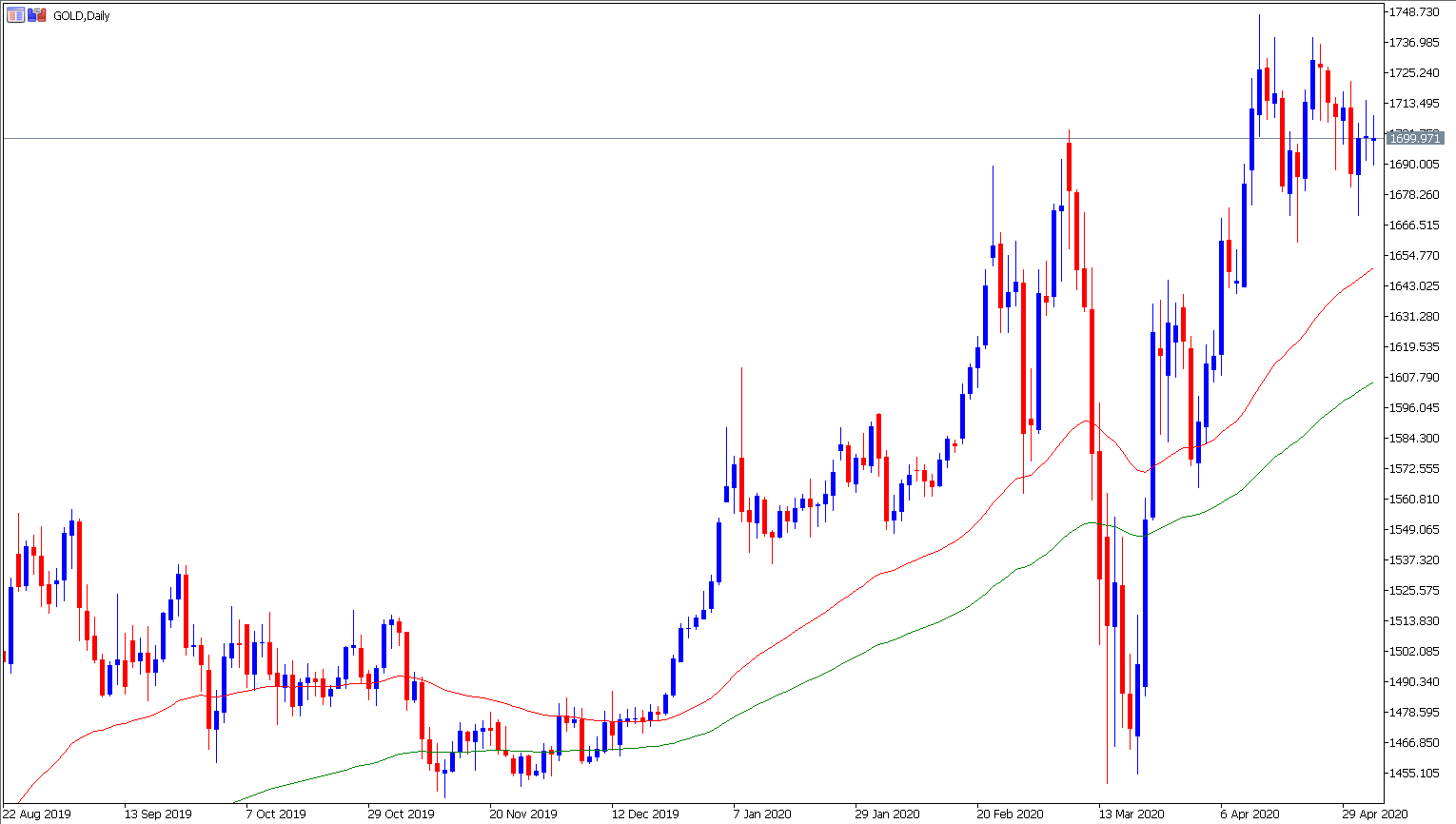The height and width of the screenshot is (824, 1456).
Task: Click the 6 Apr 2020 date label
Action: pos(1249,814)
